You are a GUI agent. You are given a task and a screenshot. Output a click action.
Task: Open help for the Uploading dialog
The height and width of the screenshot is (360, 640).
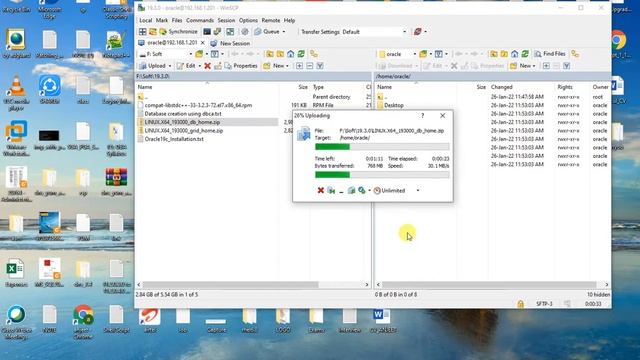[x=422, y=116]
